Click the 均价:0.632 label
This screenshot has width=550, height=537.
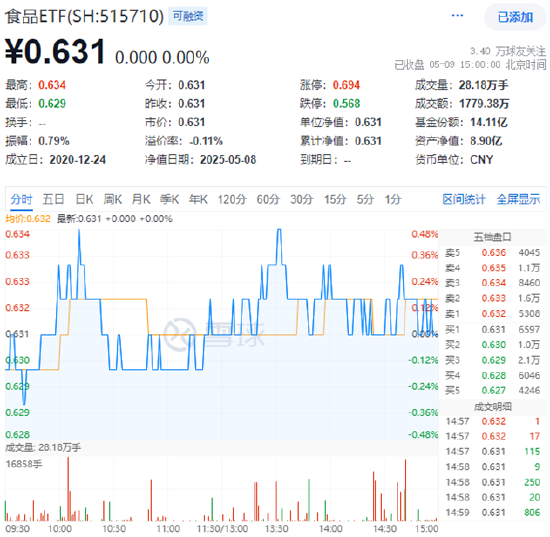(28, 219)
